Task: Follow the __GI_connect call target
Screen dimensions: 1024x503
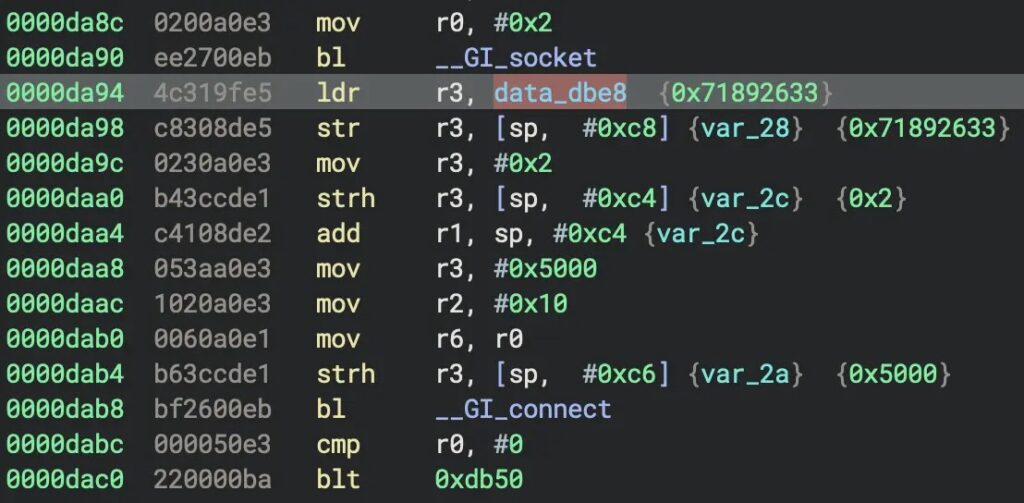Action: (522, 409)
